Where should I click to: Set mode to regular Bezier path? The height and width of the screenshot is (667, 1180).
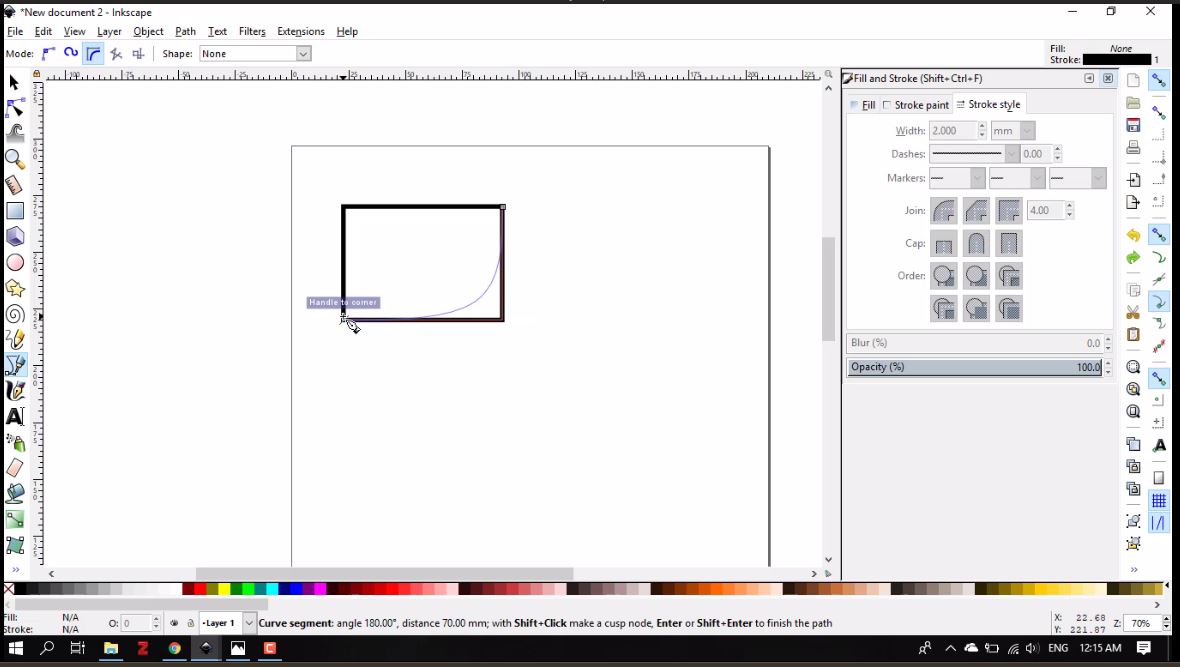click(x=48, y=53)
